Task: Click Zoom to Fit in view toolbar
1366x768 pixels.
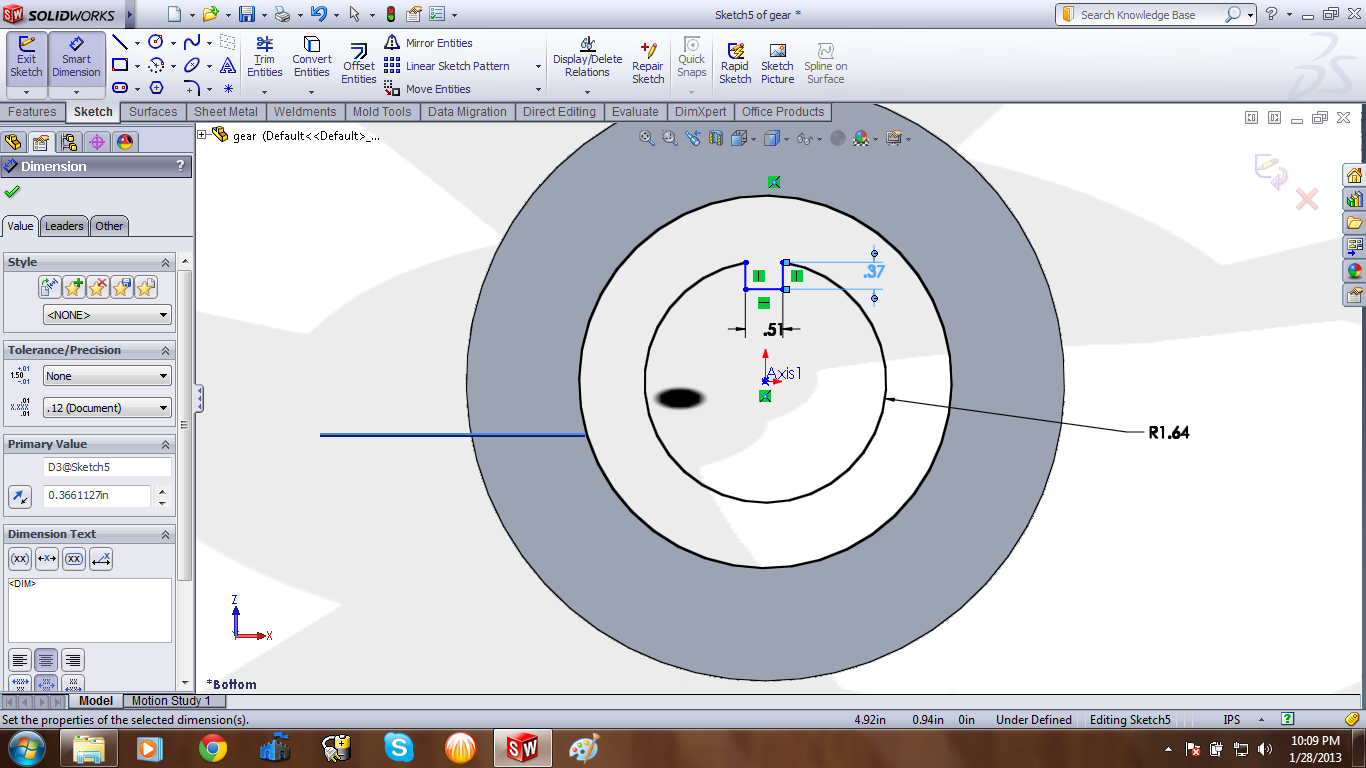Action: (647, 139)
